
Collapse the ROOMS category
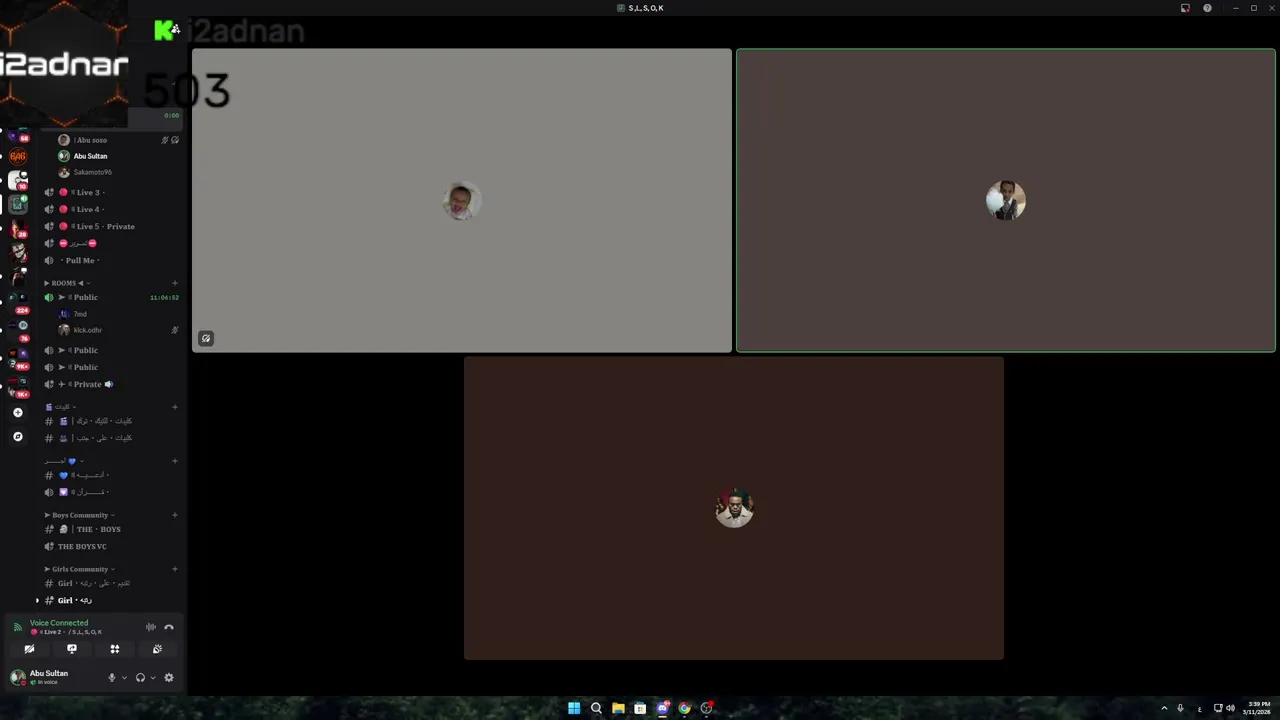pyautogui.click(x=65, y=283)
